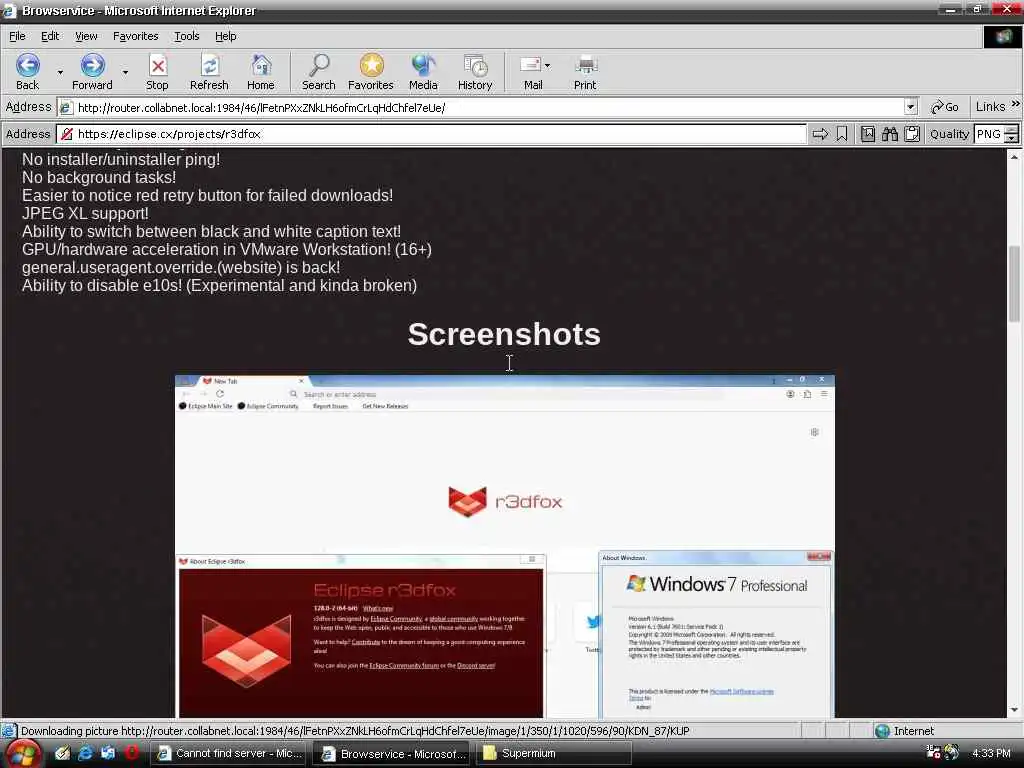Click the Screenshots heading
This screenshot has width=1024, height=768.
click(x=504, y=334)
